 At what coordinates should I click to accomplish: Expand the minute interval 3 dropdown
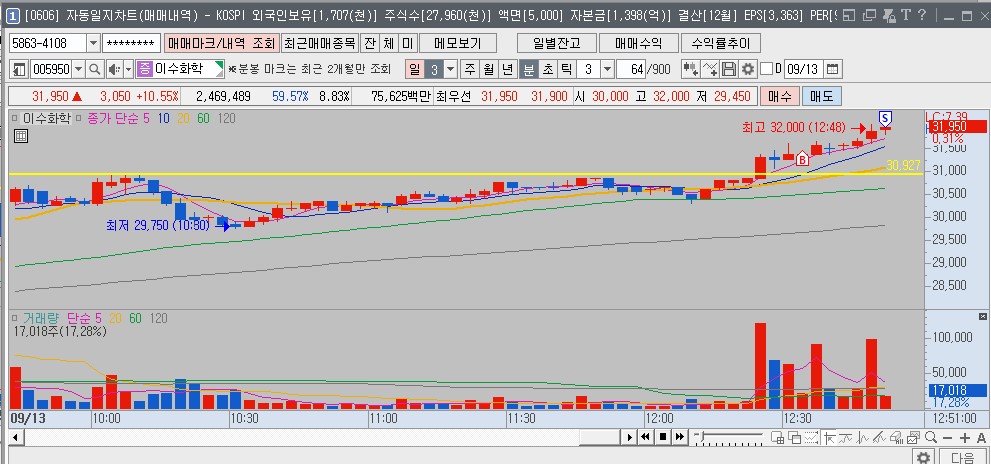pyautogui.click(x=607, y=69)
